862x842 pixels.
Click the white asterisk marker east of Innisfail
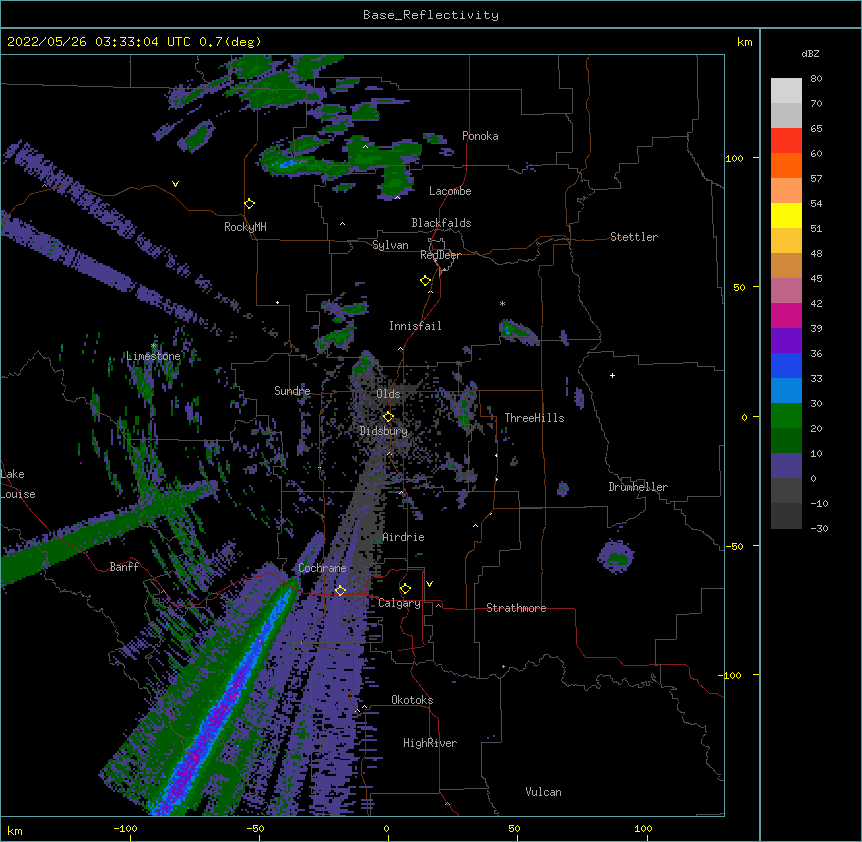502,304
